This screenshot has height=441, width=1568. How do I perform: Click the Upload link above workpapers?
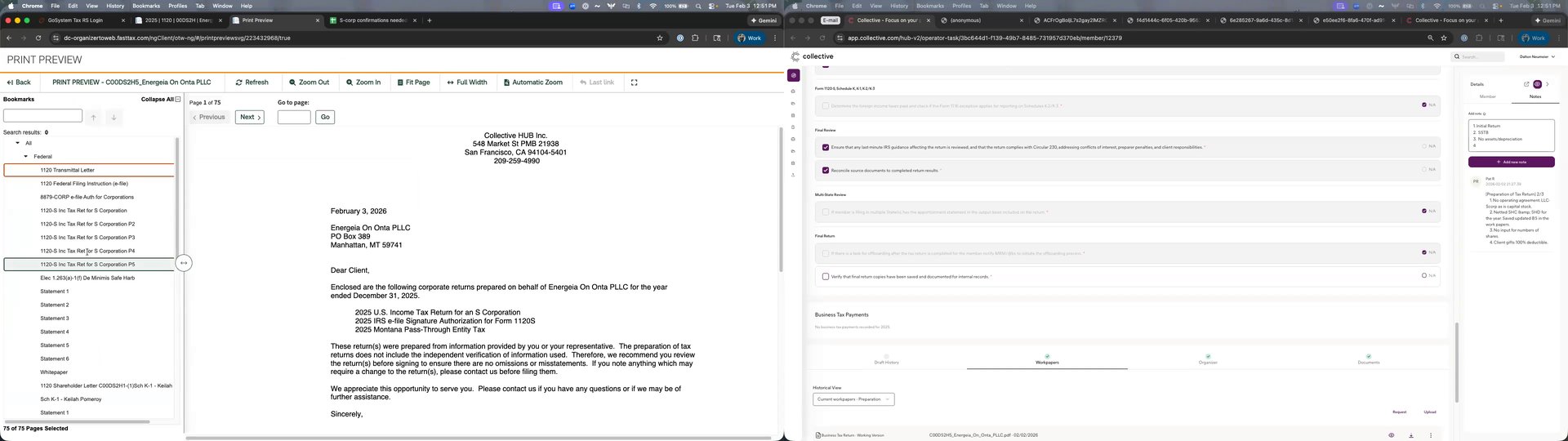pos(1430,412)
